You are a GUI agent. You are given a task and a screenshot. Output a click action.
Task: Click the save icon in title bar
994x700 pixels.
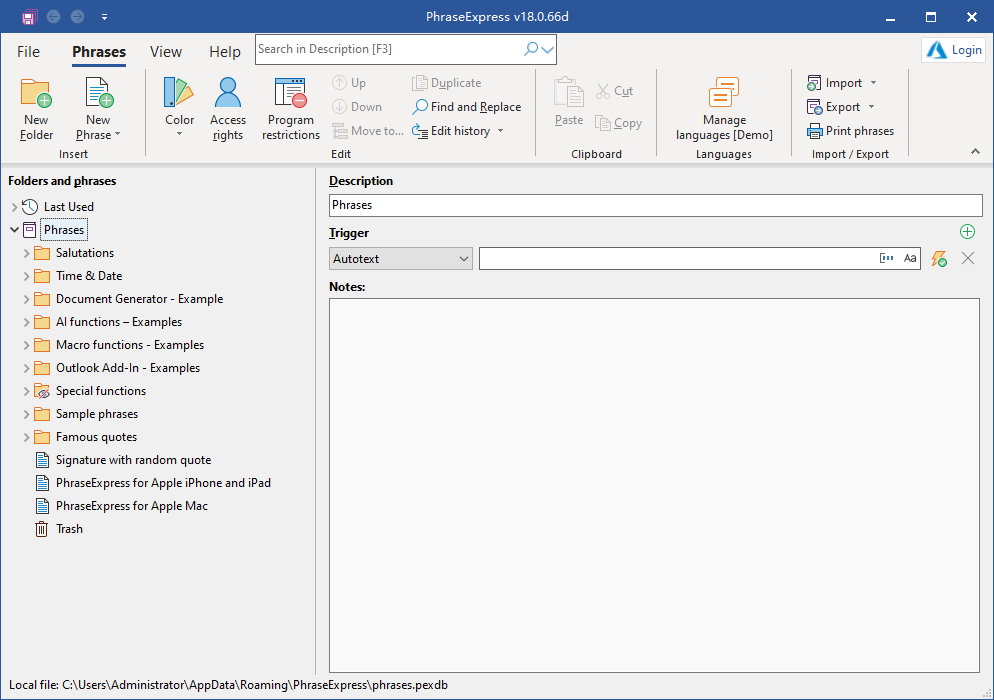pyautogui.click(x=29, y=17)
